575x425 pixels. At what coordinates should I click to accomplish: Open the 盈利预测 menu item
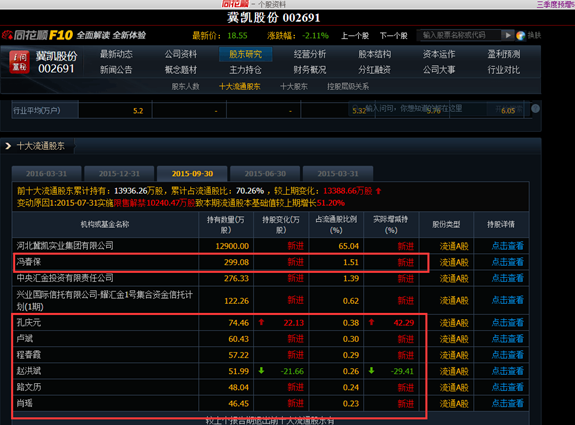tap(503, 54)
